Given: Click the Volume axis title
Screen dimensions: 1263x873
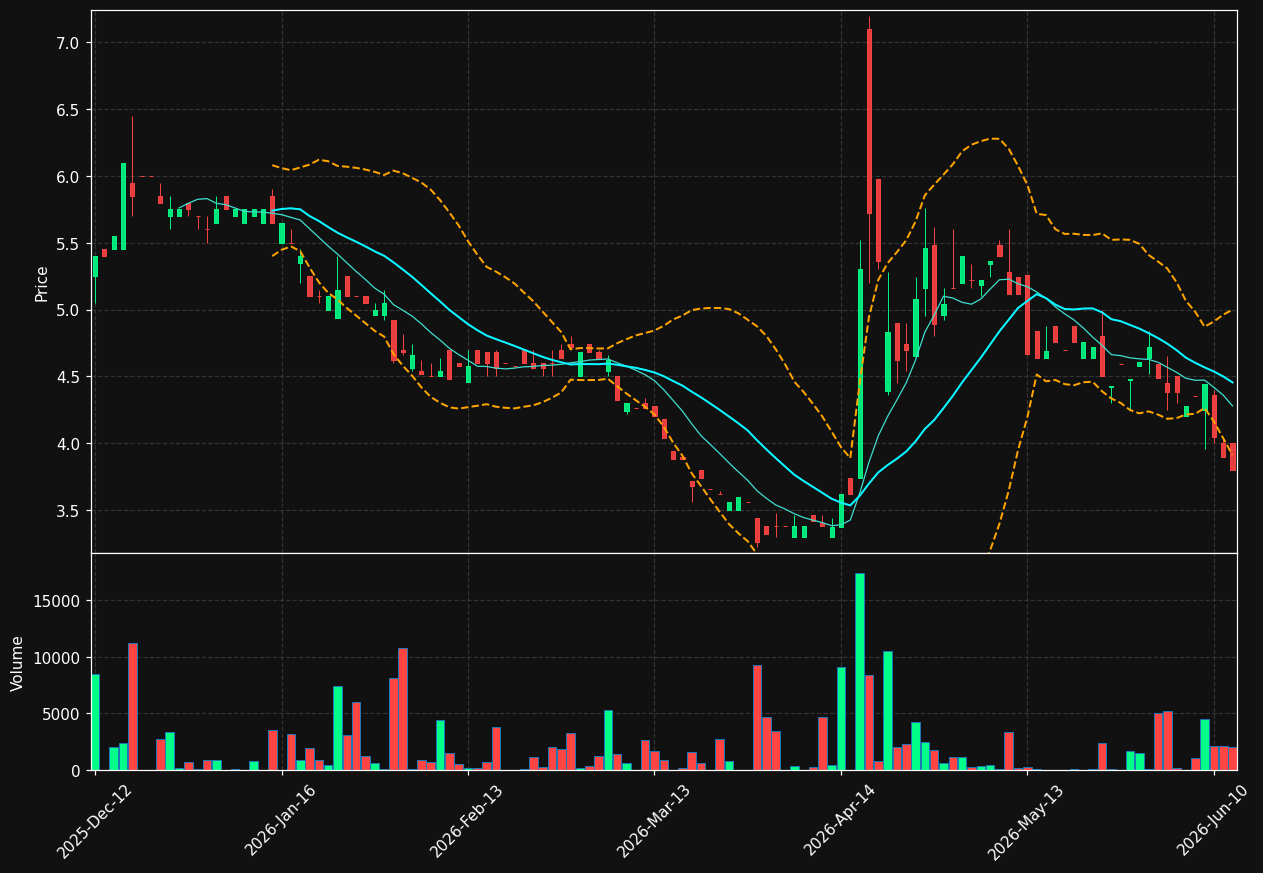Looking at the screenshot, I should (x=18, y=663).
